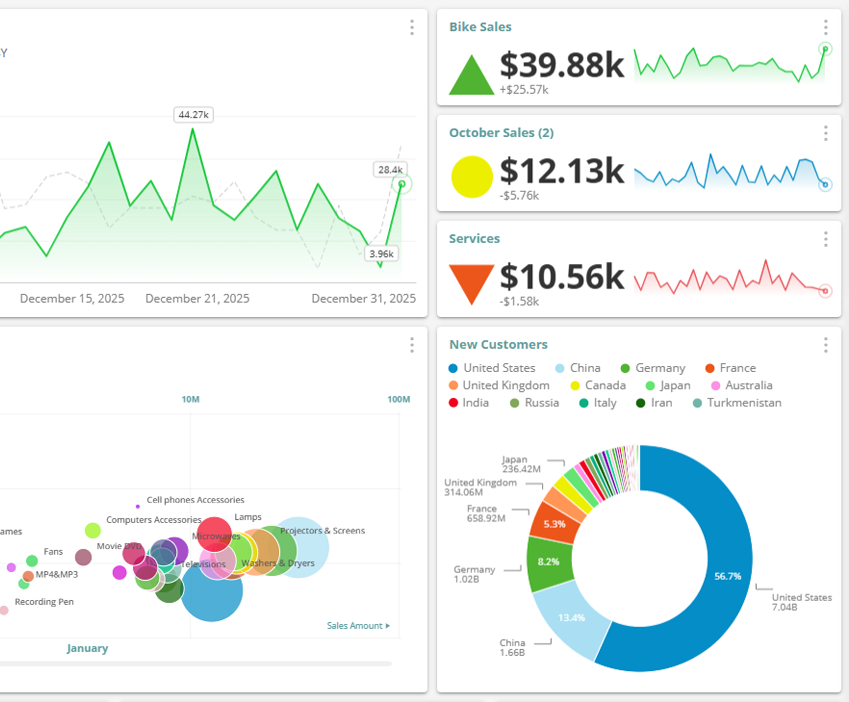Click the 44.27k peak data label
Image resolution: width=849 pixels, height=702 pixels.
tap(193, 115)
